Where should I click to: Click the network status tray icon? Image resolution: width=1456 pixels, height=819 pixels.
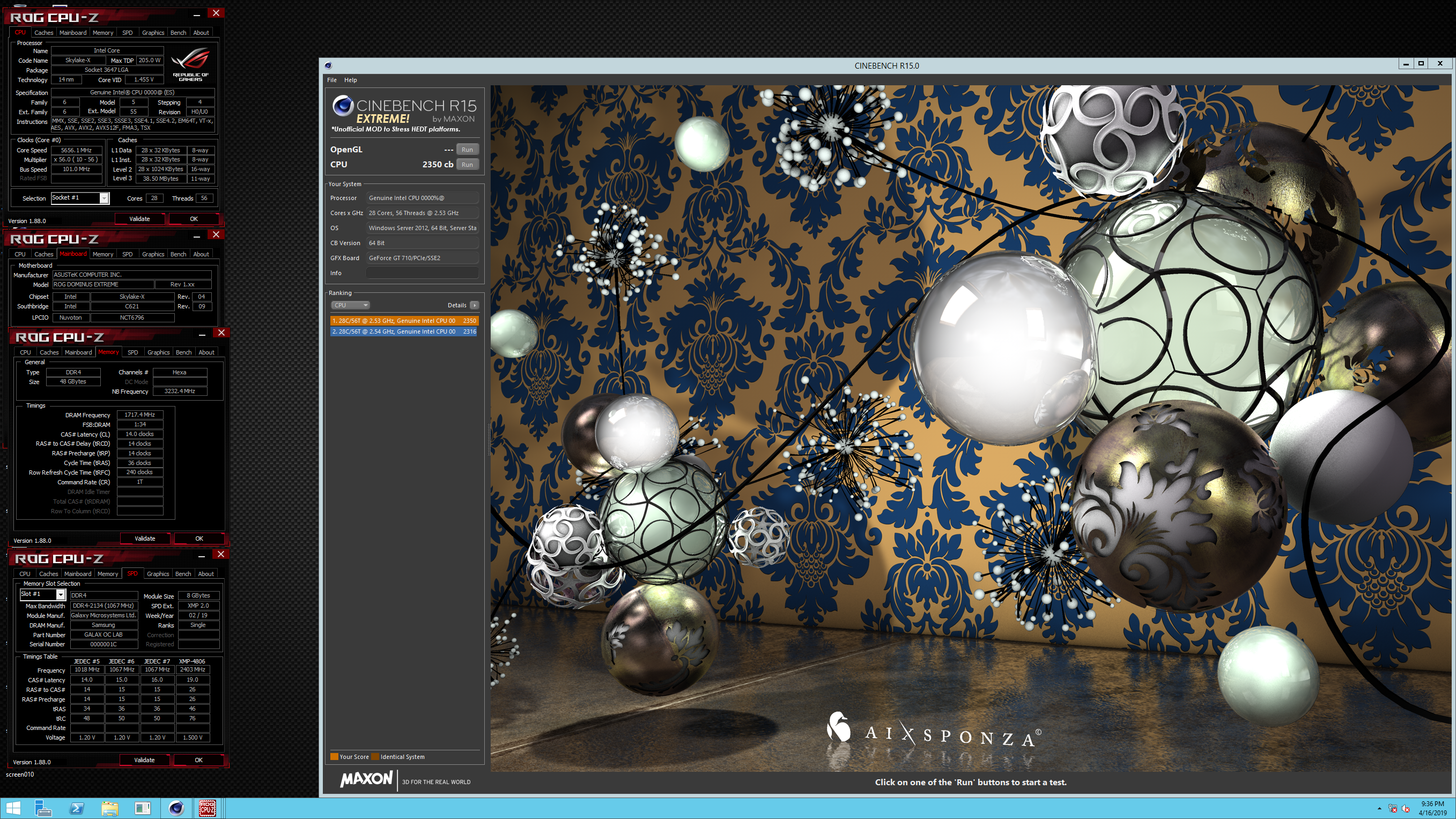pos(1393,808)
